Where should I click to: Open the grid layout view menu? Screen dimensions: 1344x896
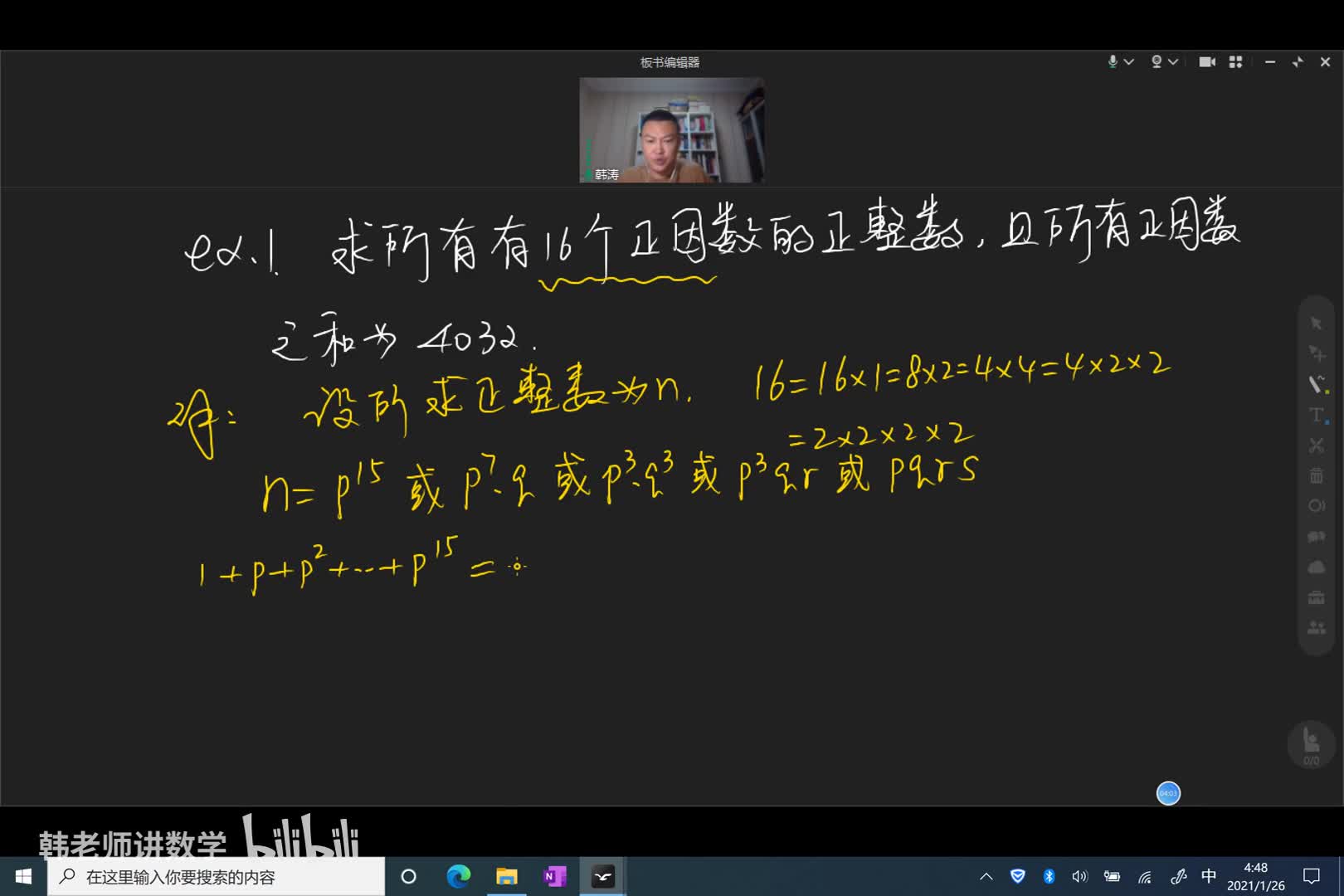(1235, 62)
